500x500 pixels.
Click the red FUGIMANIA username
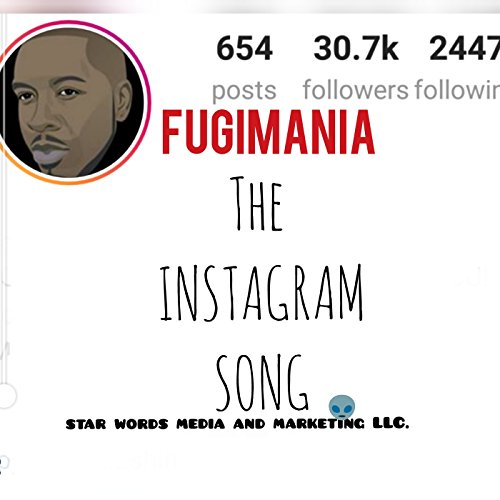(x=268, y=132)
